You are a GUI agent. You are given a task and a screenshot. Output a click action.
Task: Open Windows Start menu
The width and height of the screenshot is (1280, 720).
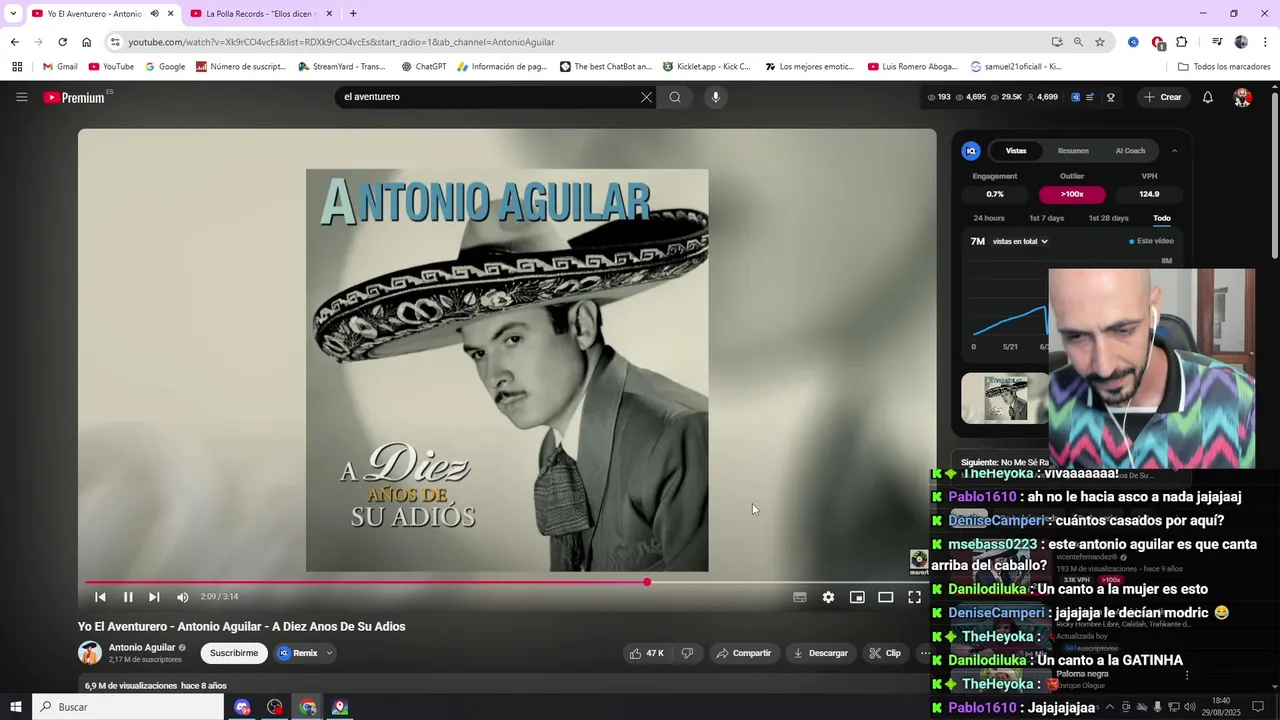click(x=16, y=707)
